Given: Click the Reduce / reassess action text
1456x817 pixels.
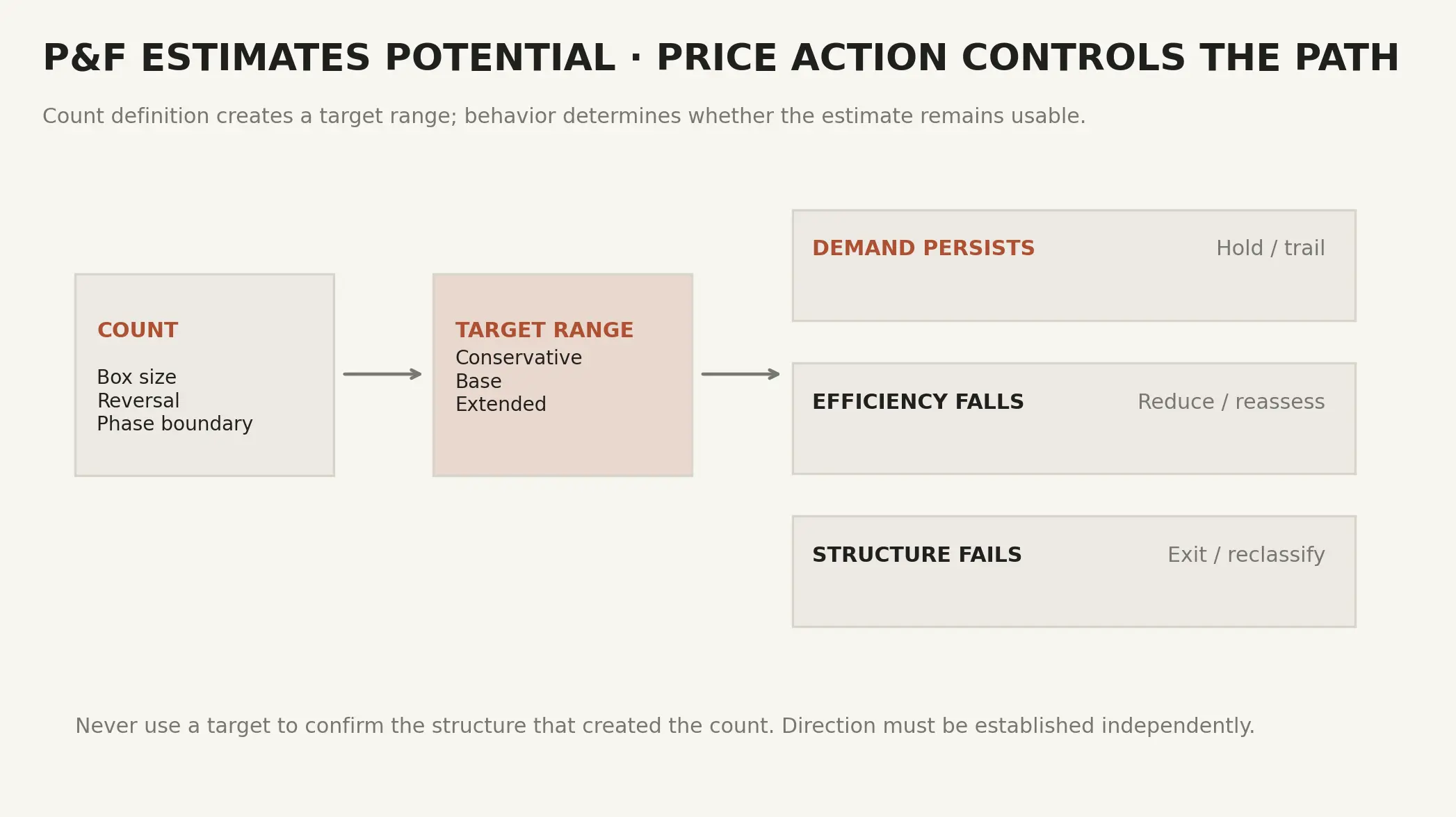Looking at the screenshot, I should point(1231,402).
